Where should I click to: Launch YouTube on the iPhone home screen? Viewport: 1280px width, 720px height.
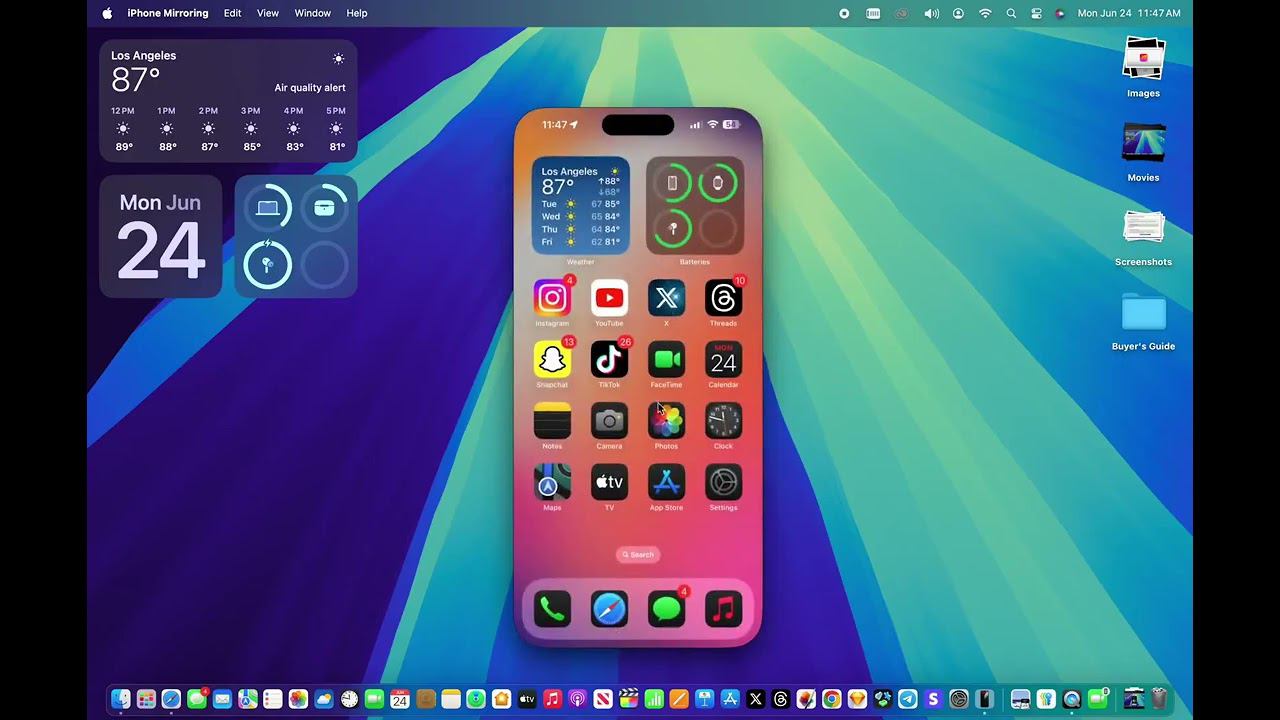pos(609,298)
